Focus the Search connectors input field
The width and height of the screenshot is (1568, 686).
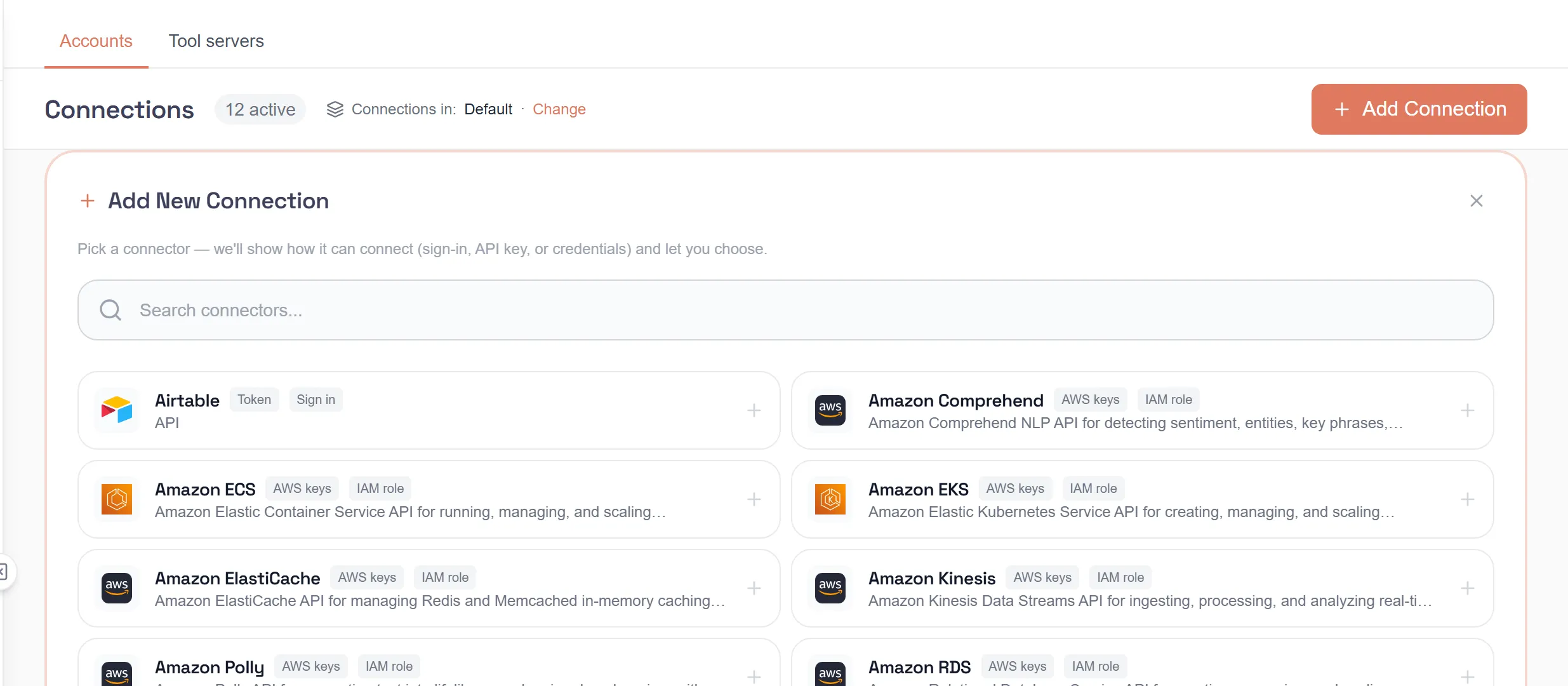[x=785, y=310]
